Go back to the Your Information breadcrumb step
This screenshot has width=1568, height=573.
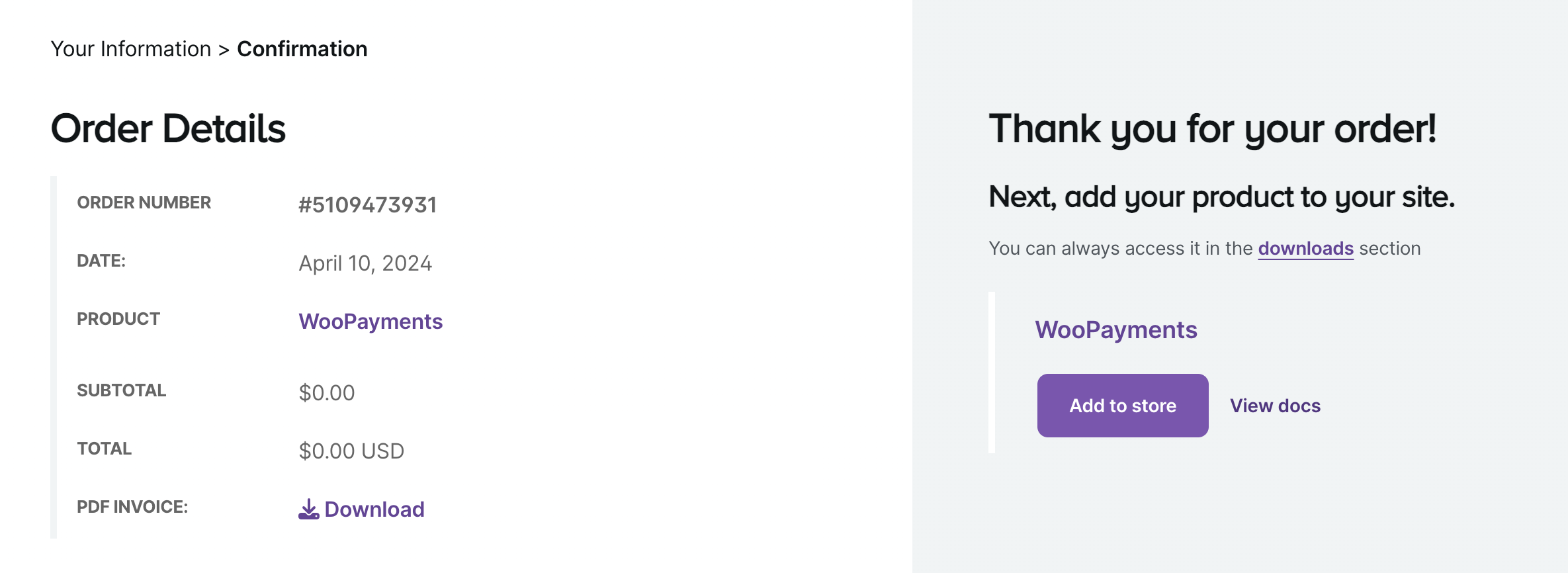[x=131, y=49]
